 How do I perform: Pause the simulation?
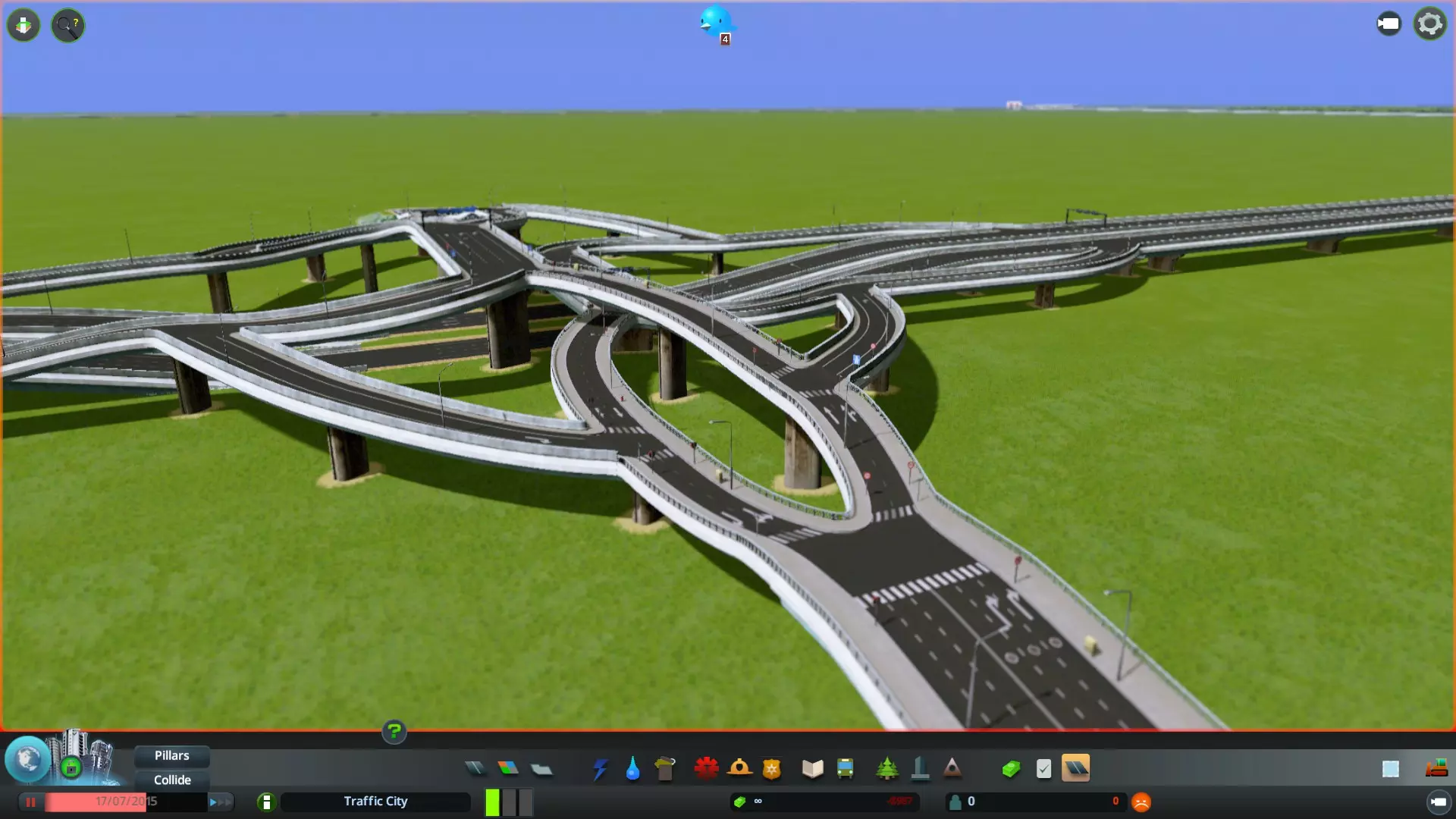(30, 802)
